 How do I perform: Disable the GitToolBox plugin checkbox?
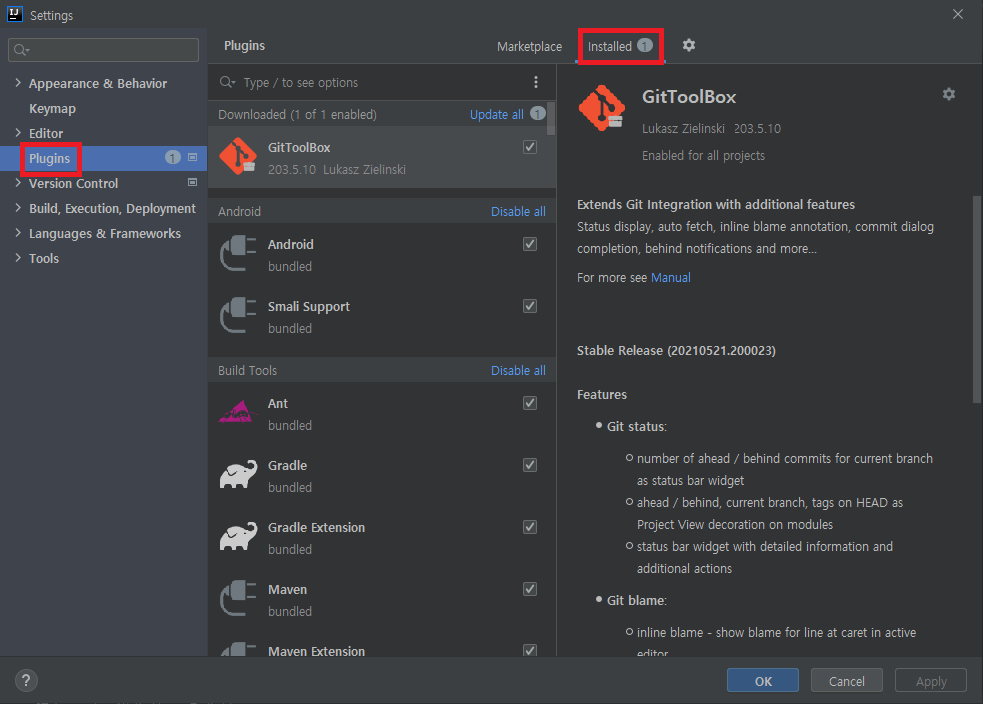click(x=530, y=147)
